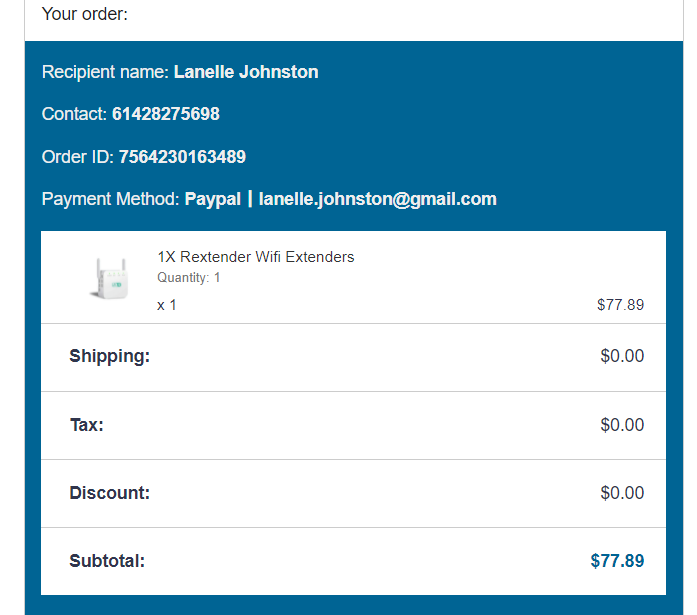Click the Subtotal label
Image resolution: width=697 pixels, height=615 pixels.
point(107,561)
